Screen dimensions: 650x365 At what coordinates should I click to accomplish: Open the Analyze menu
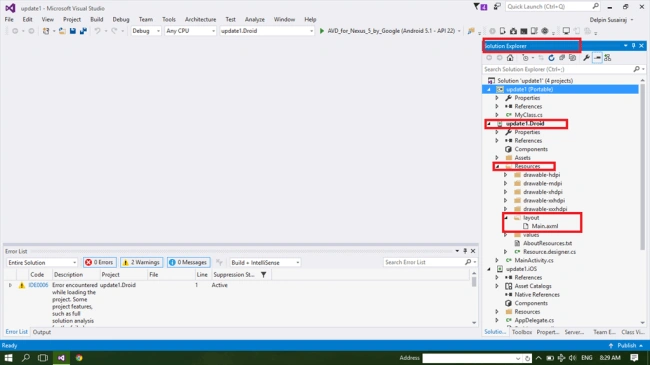(255, 19)
